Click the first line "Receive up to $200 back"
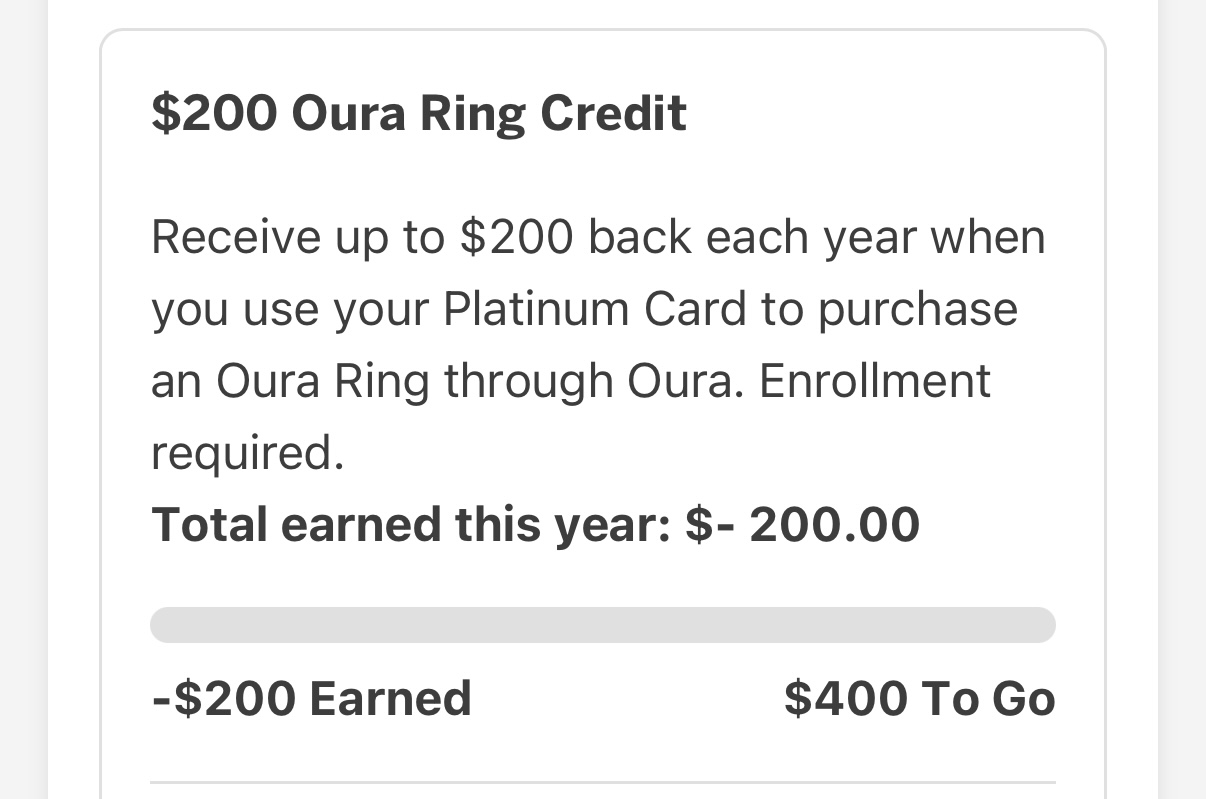The image size is (1206, 799). tap(421, 237)
